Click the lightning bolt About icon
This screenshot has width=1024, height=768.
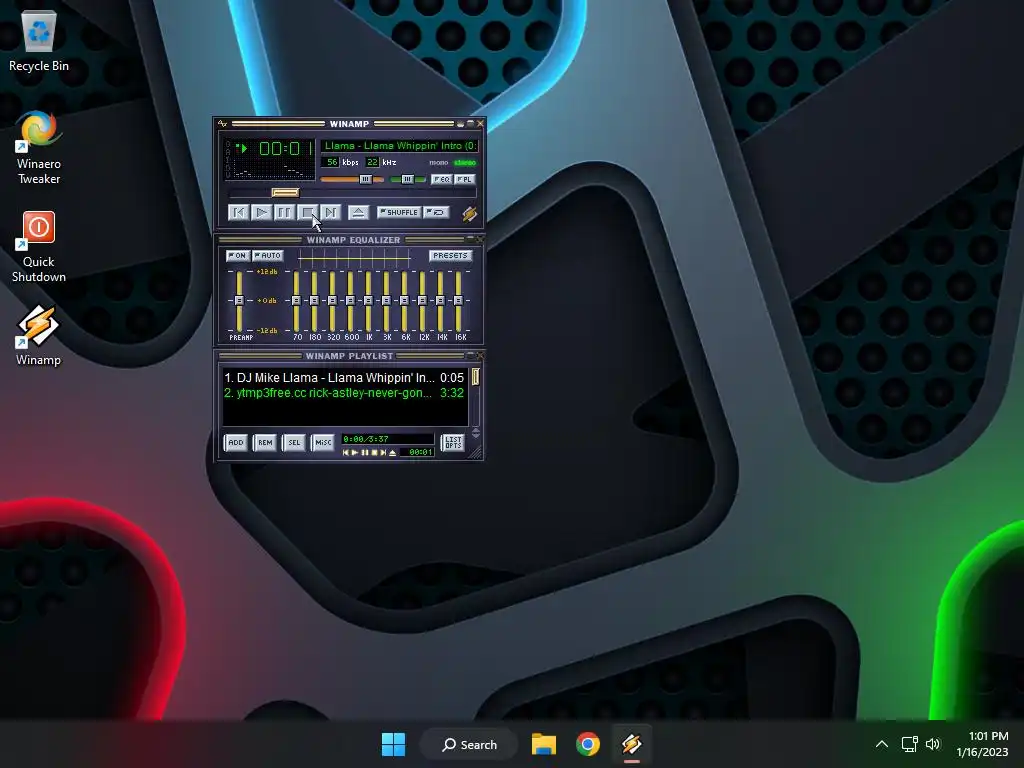tap(470, 214)
